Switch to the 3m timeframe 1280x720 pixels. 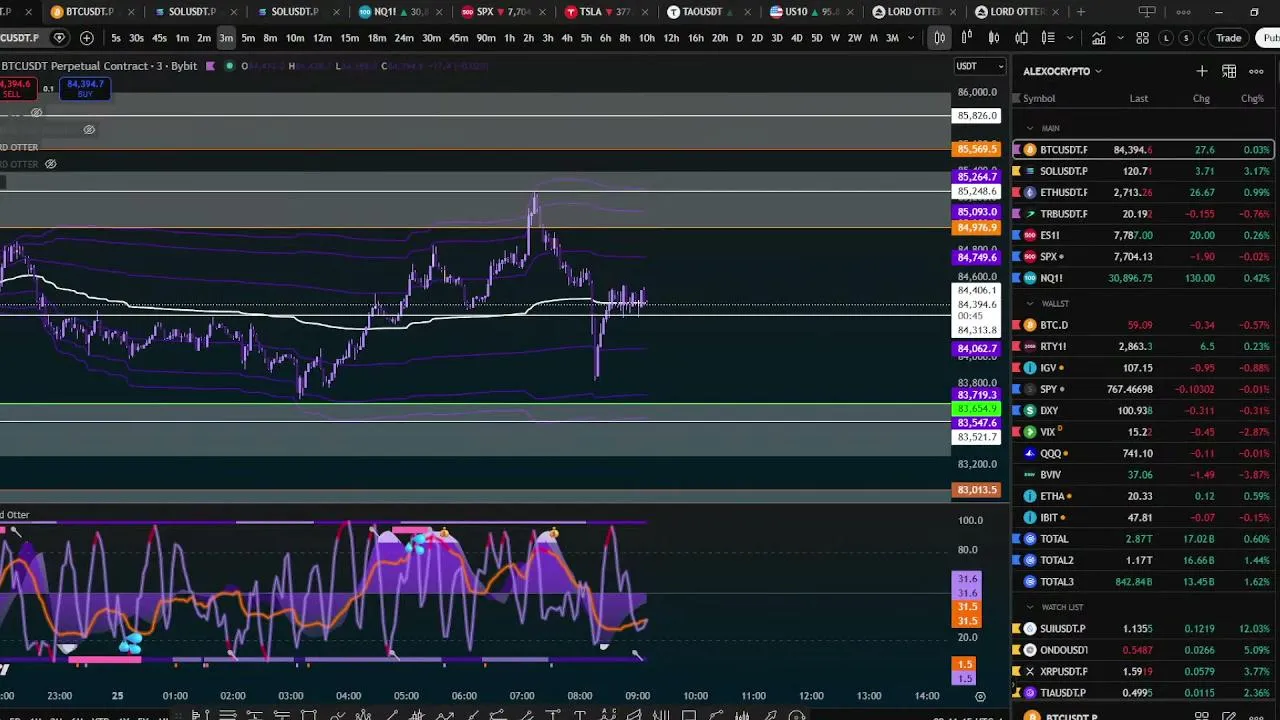pos(226,38)
